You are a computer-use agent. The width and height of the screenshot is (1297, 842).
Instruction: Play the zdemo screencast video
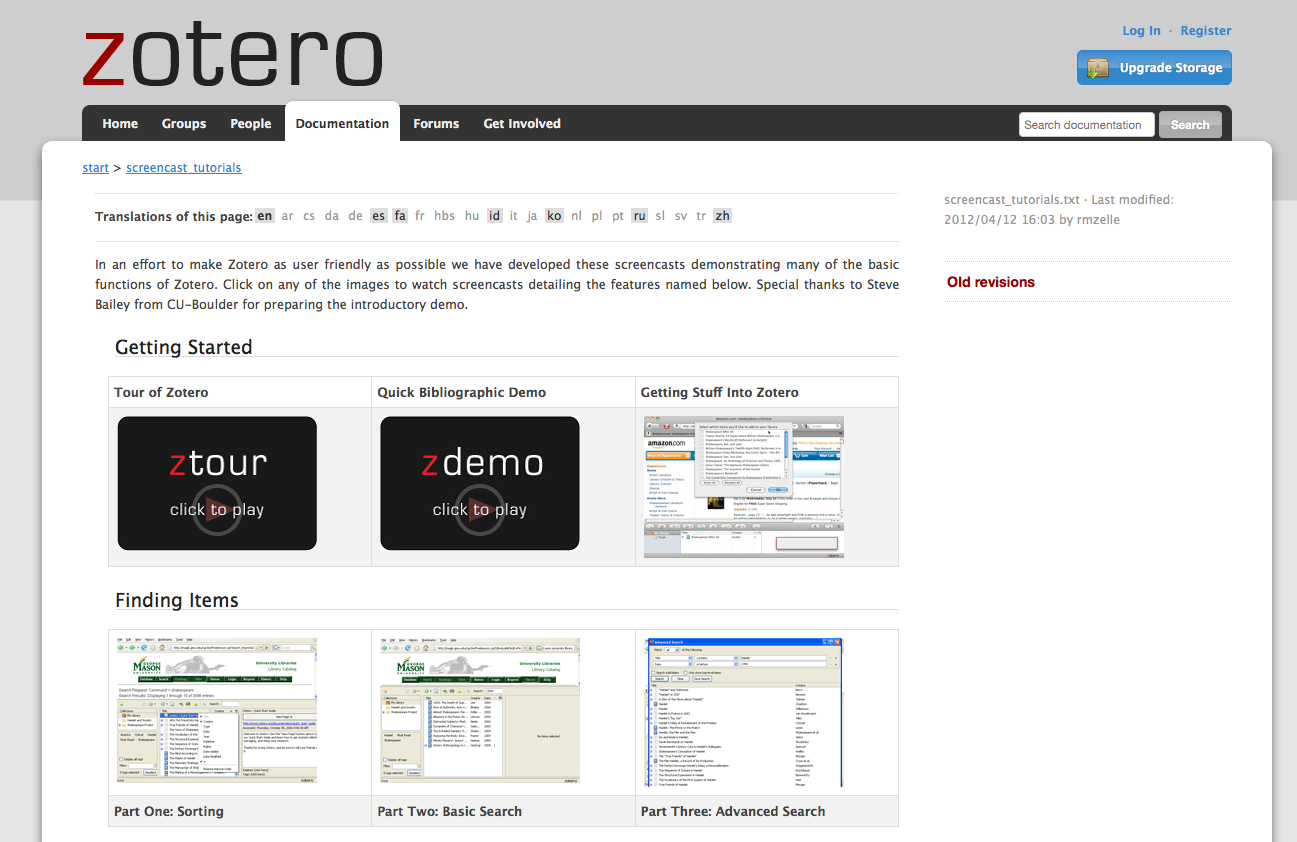pos(480,484)
